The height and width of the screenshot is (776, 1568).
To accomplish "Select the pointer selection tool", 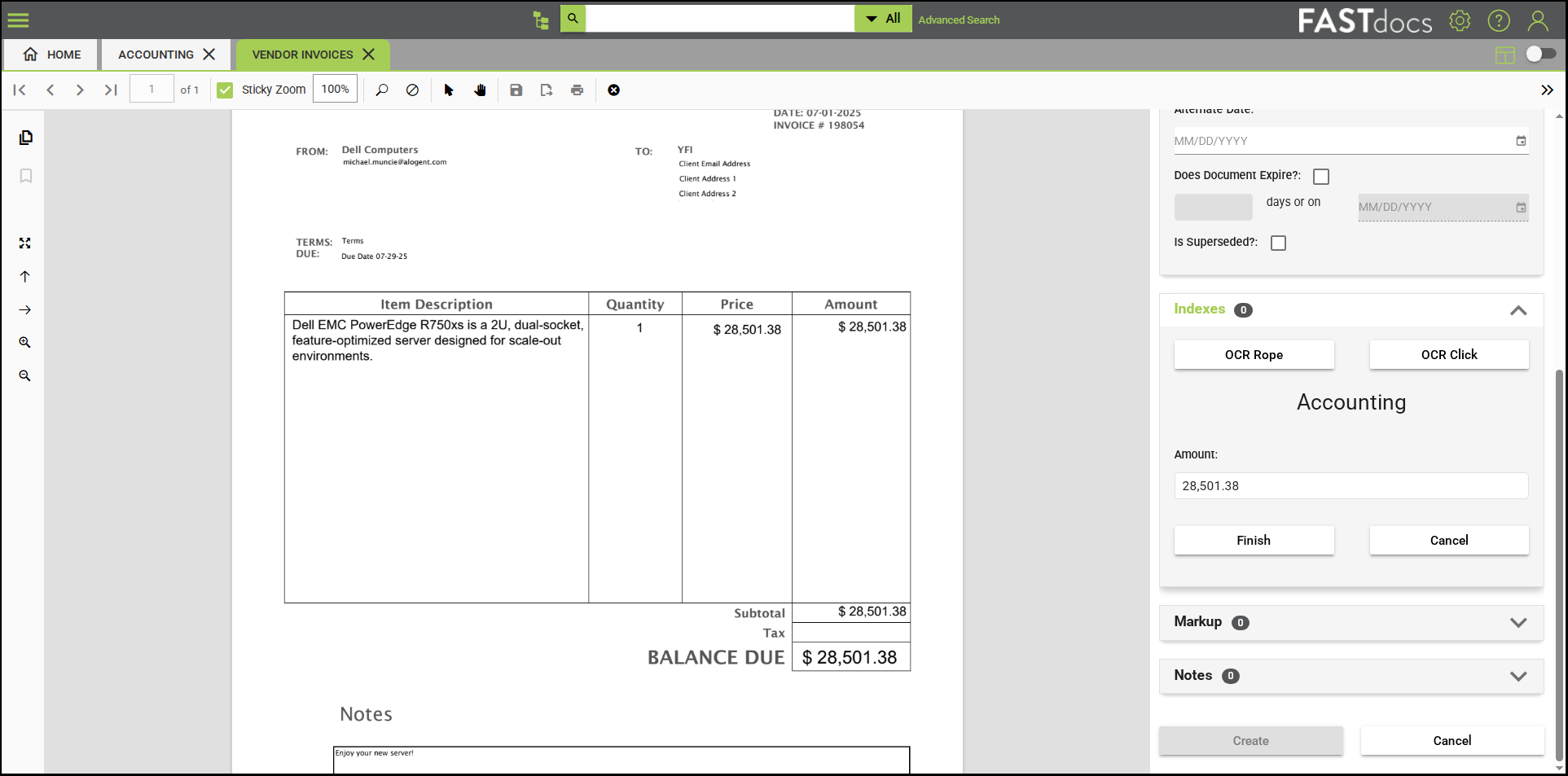I will pyautogui.click(x=448, y=90).
